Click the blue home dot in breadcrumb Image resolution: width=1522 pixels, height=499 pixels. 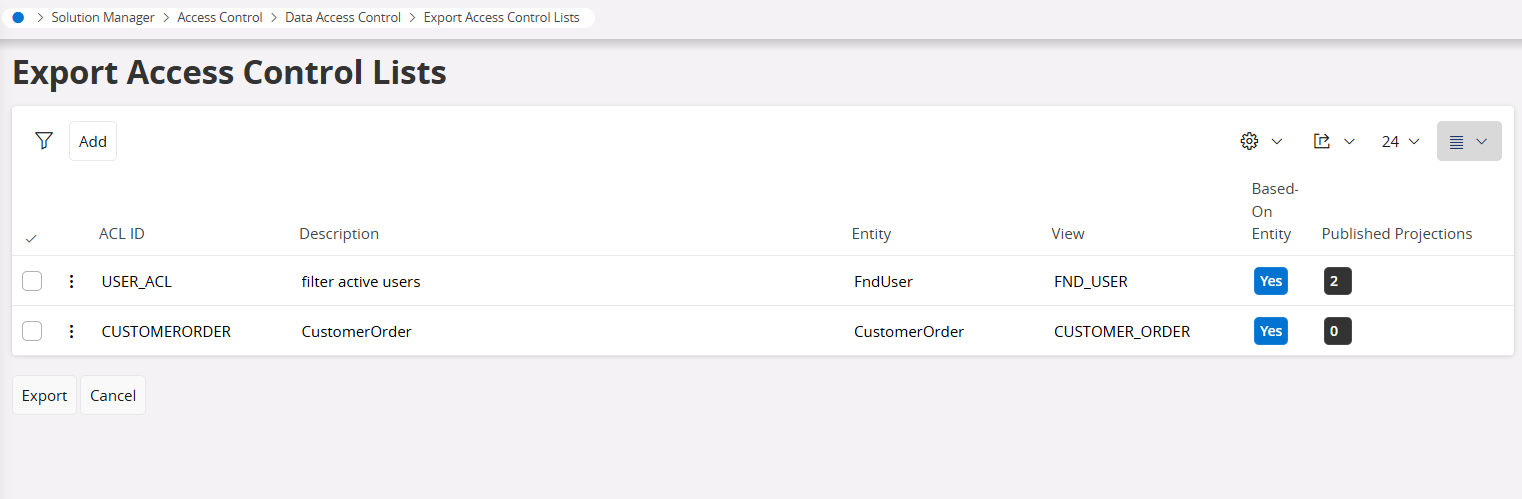18,17
